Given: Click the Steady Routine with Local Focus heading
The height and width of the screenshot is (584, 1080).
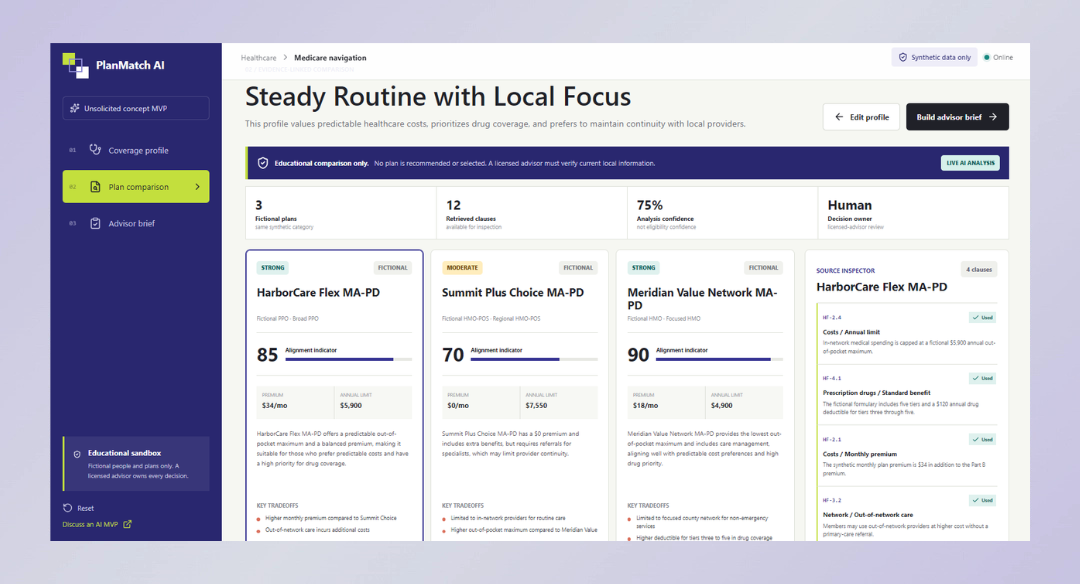Looking at the screenshot, I should [438, 97].
